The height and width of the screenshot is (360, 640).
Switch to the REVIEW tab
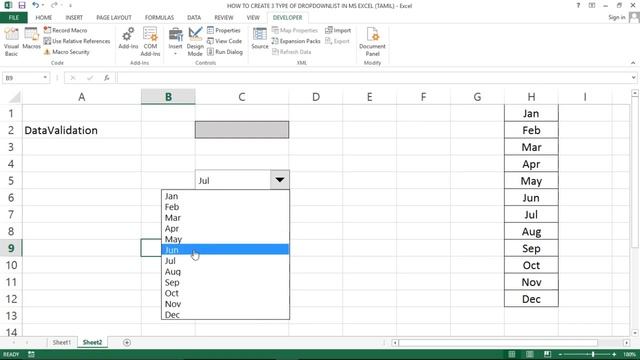[x=224, y=18]
